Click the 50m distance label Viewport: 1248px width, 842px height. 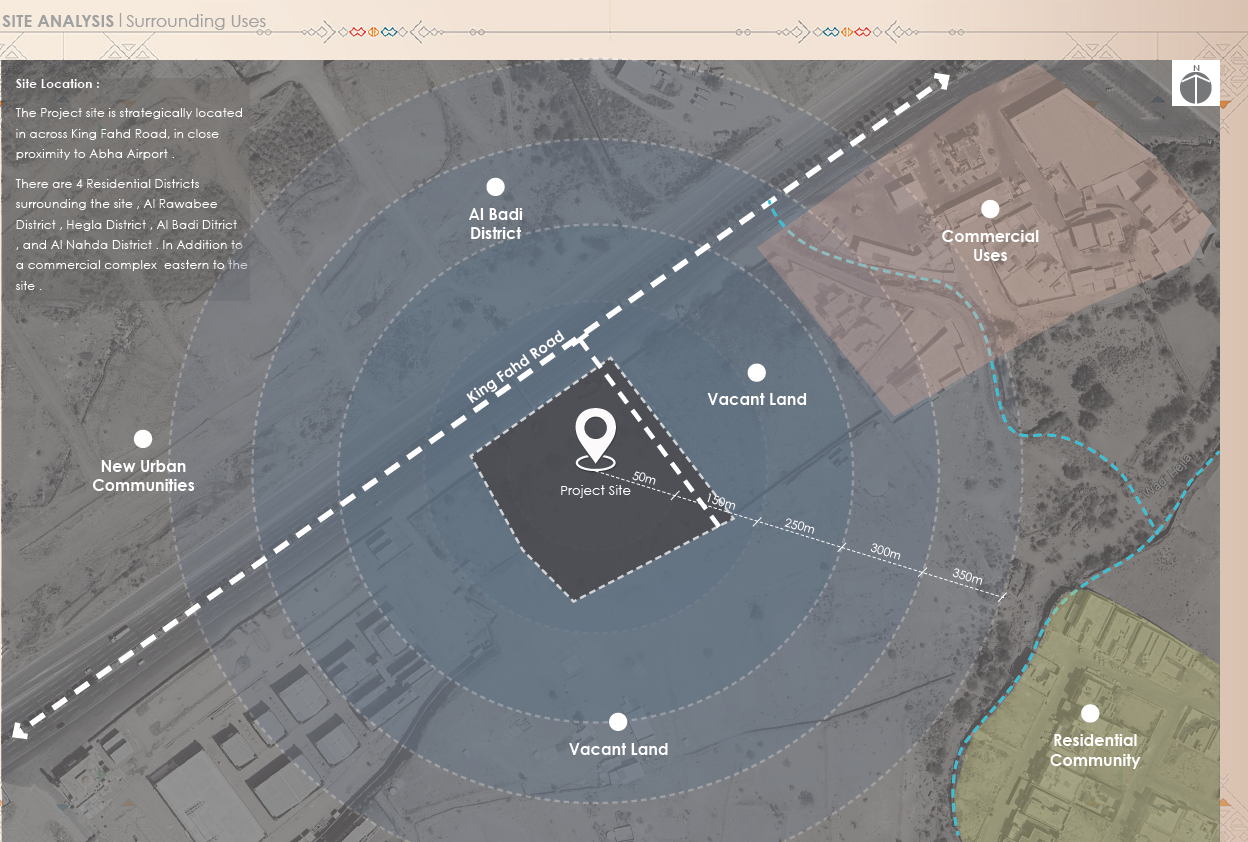[645, 478]
